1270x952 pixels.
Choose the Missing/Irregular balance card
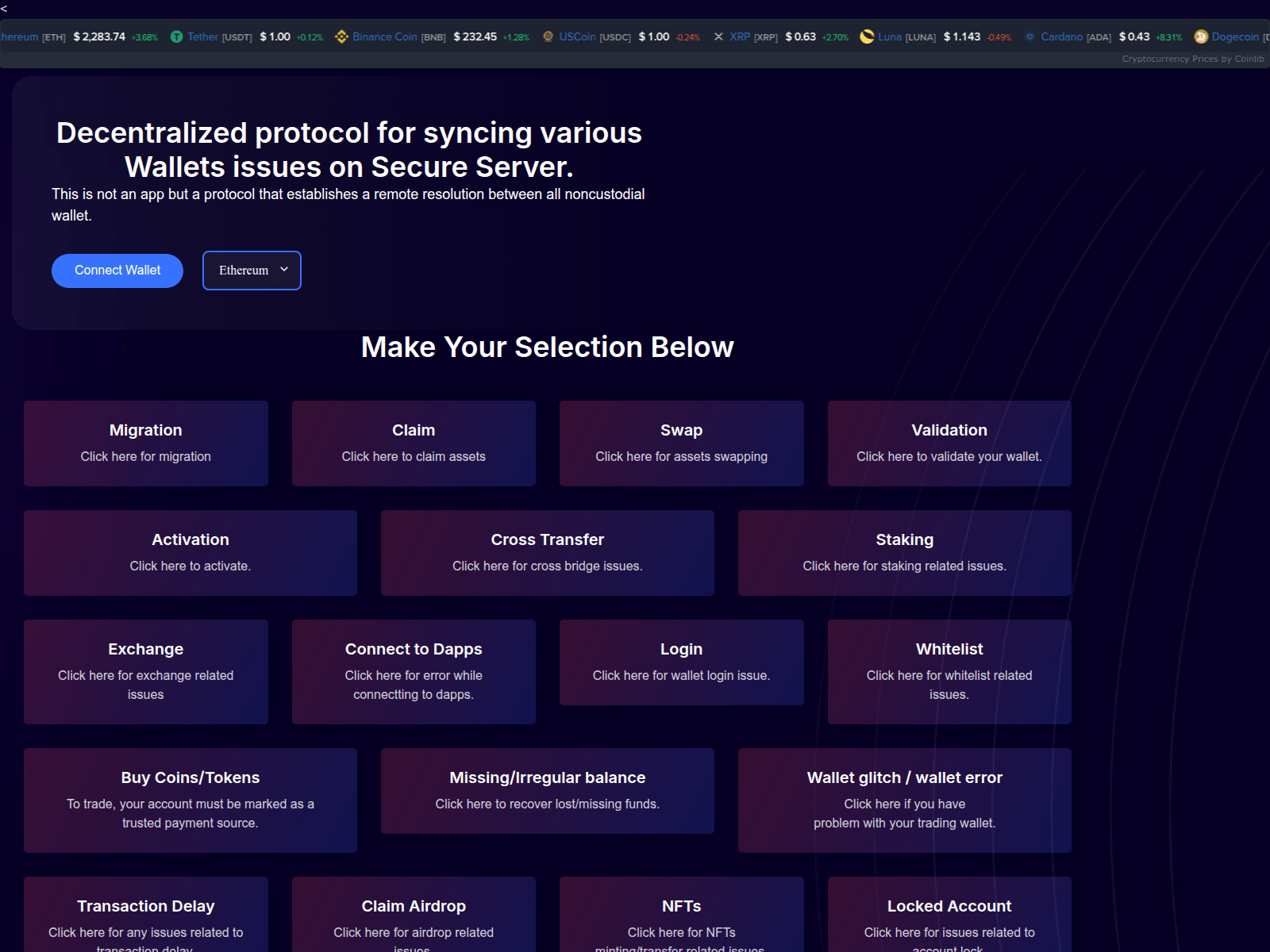click(x=547, y=791)
